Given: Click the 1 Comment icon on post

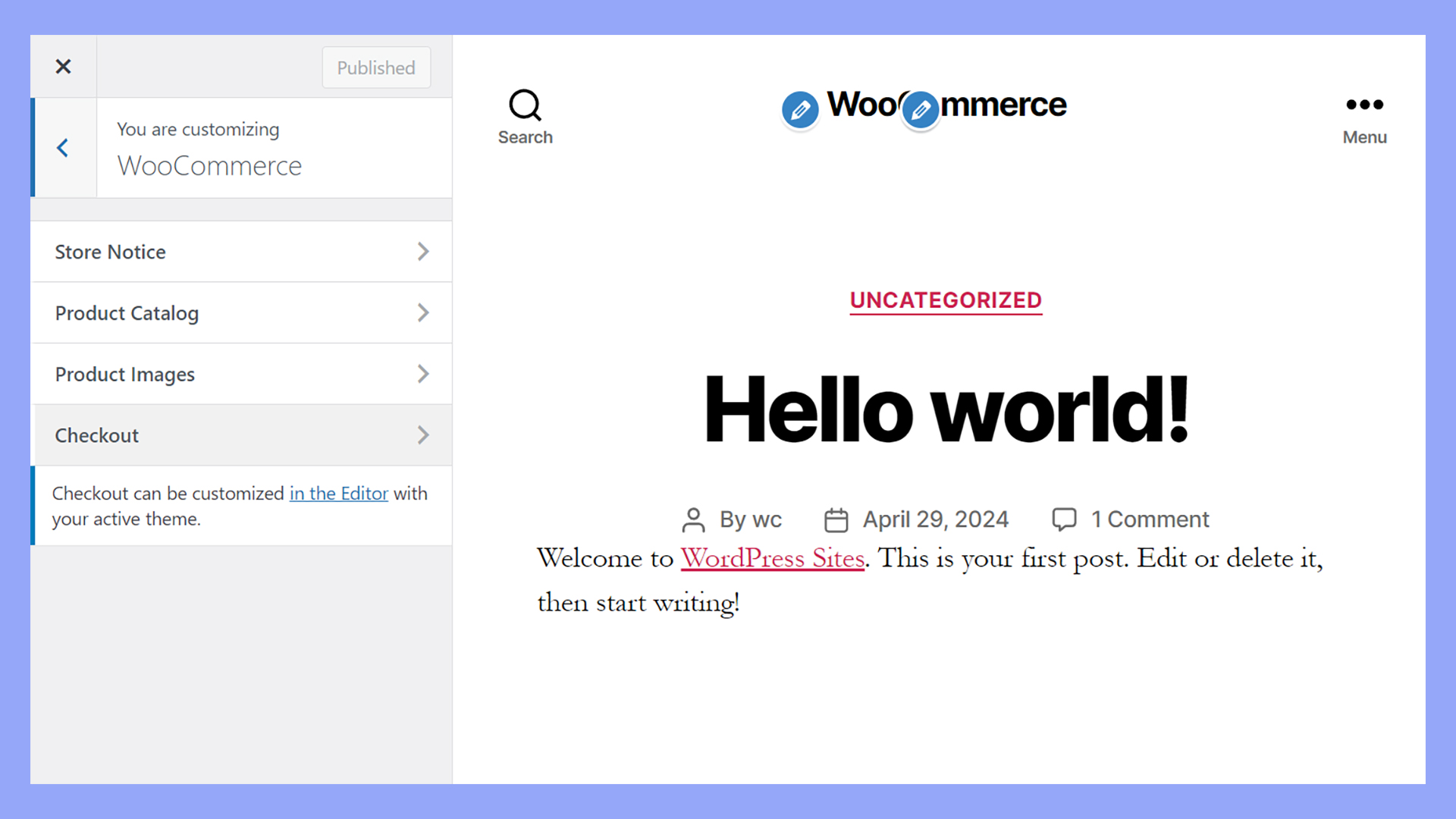Looking at the screenshot, I should pyautogui.click(x=1062, y=518).
